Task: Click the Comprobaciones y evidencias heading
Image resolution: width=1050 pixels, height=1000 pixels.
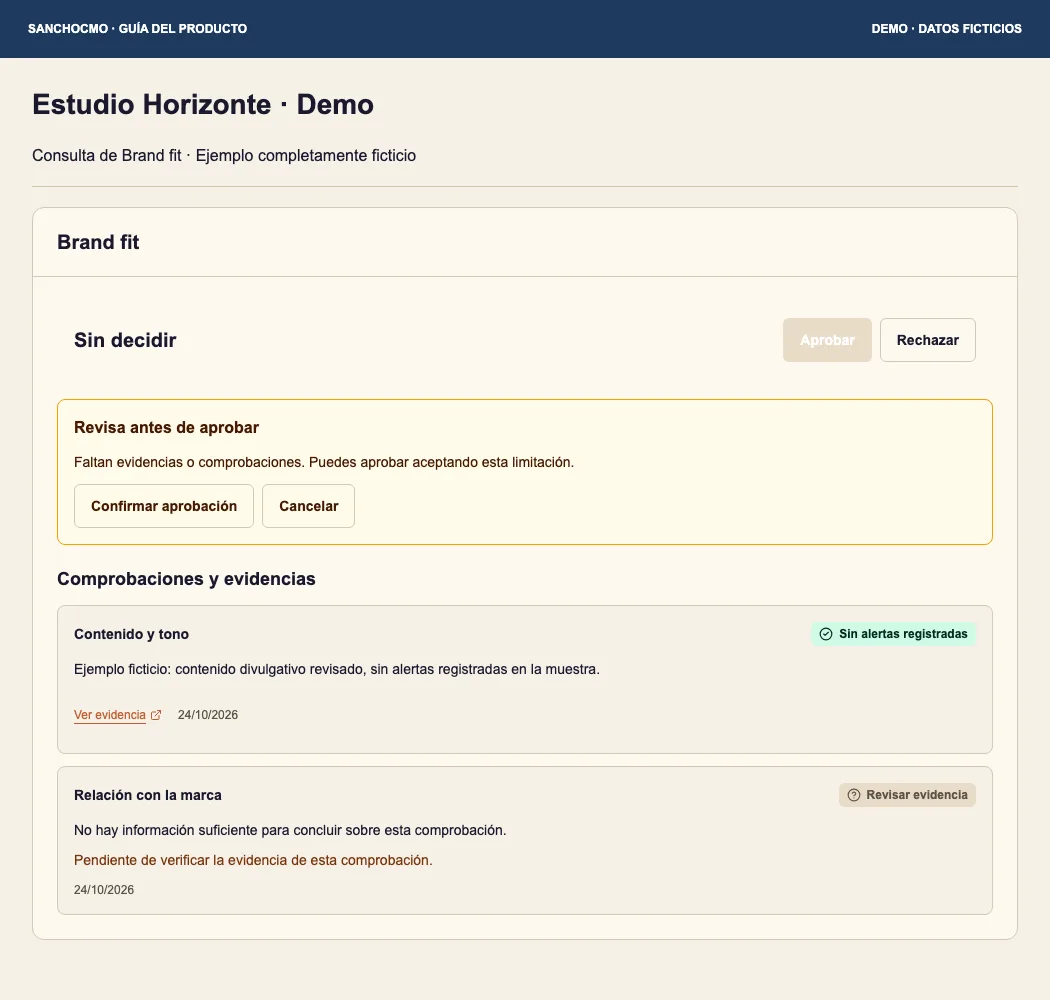Action: click(x=186, y=579)
